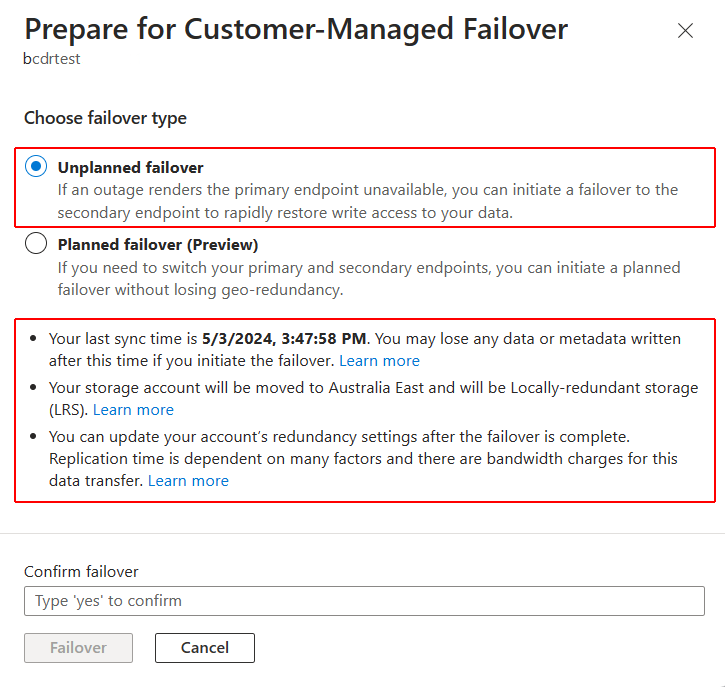Select the Unplanned failover radio button
The image size is (725, 687).
[x=36, y=167]
